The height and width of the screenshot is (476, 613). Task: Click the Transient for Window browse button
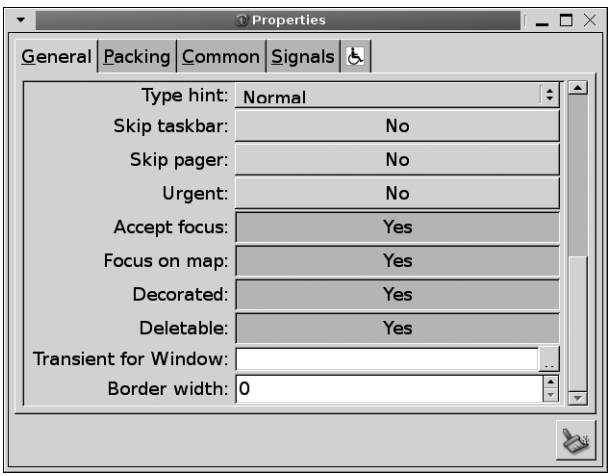[x=550, y=358]
